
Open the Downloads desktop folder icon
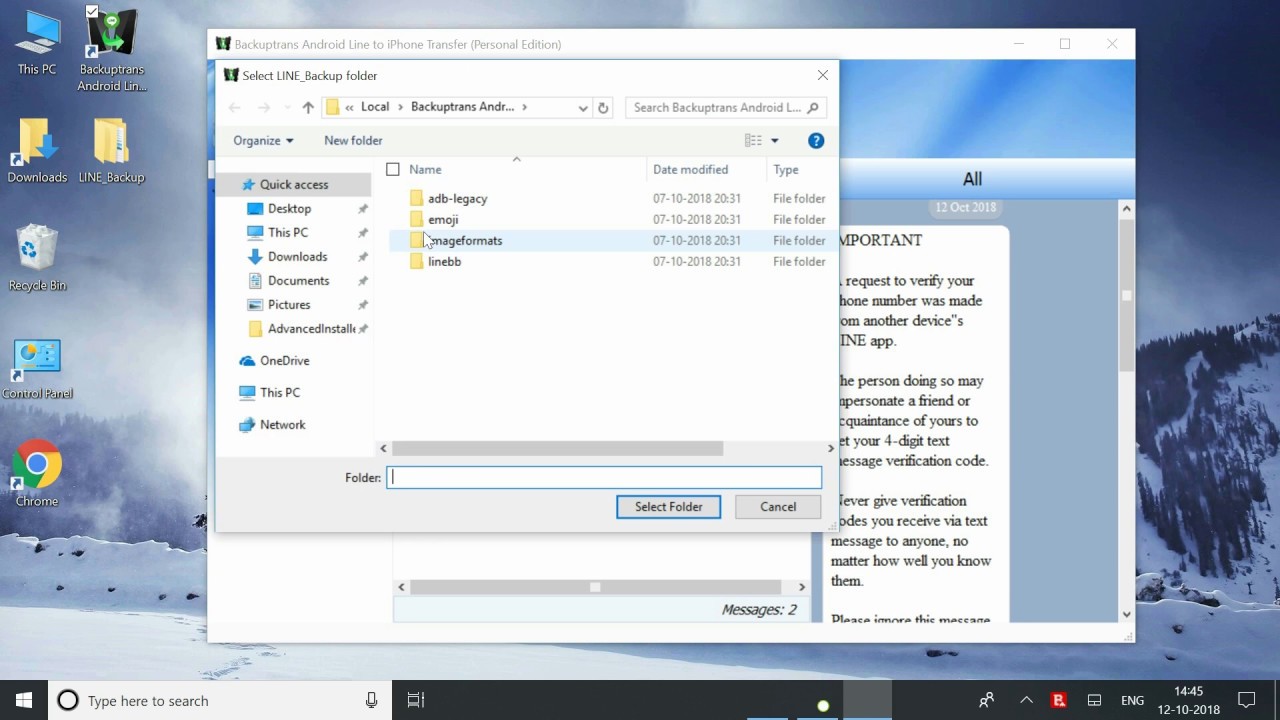(x=37, y=152)
